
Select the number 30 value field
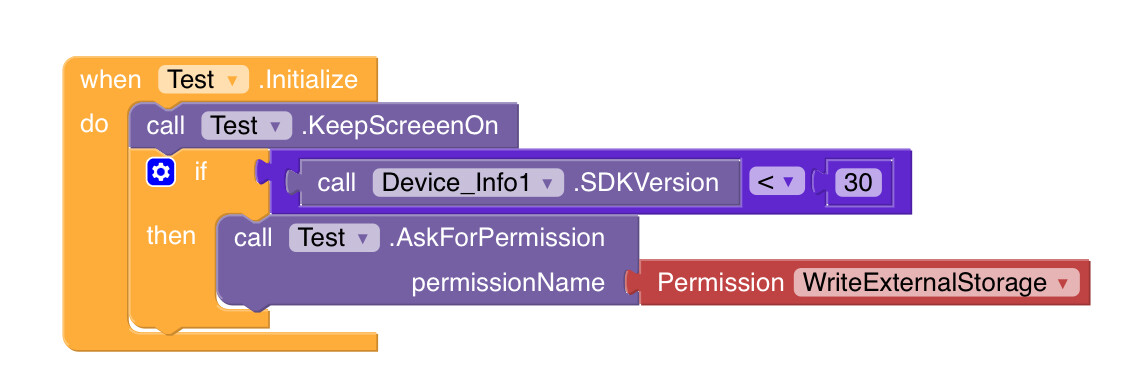pyautogui.click(x=858, y=183)
